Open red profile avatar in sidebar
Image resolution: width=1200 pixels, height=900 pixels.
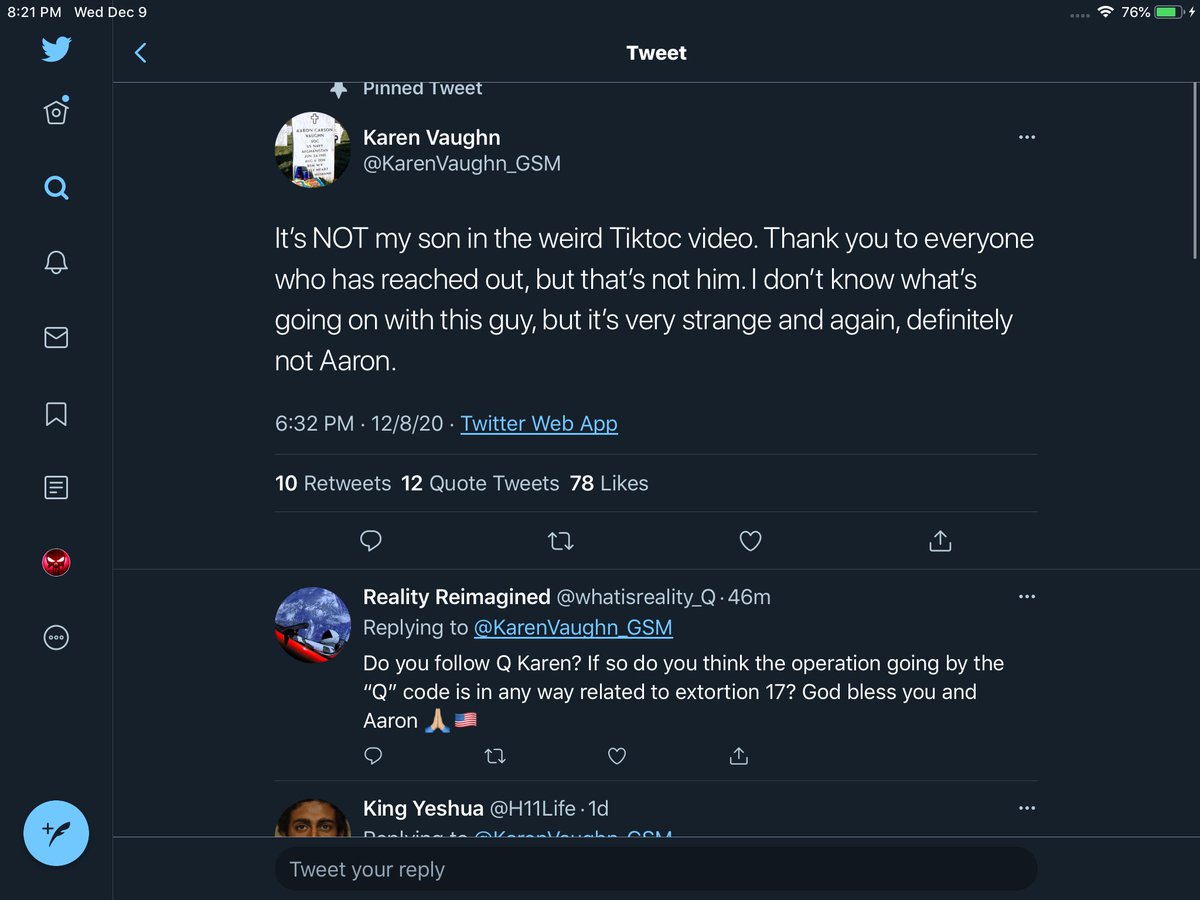pos(56,563)
